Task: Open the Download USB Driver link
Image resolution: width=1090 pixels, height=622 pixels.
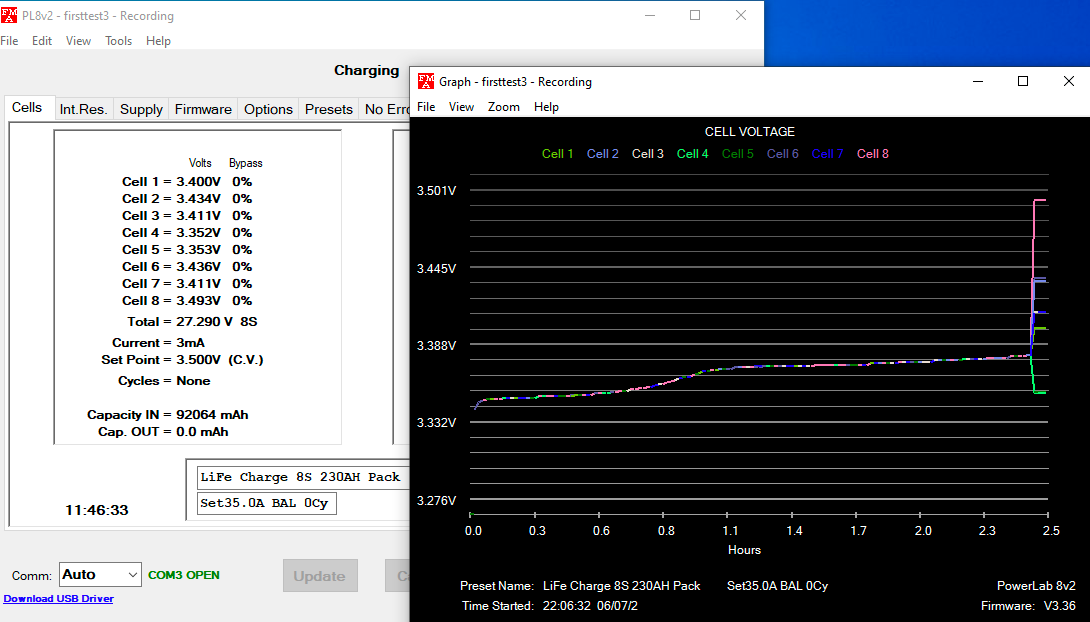Action: [x=58, y=599]
